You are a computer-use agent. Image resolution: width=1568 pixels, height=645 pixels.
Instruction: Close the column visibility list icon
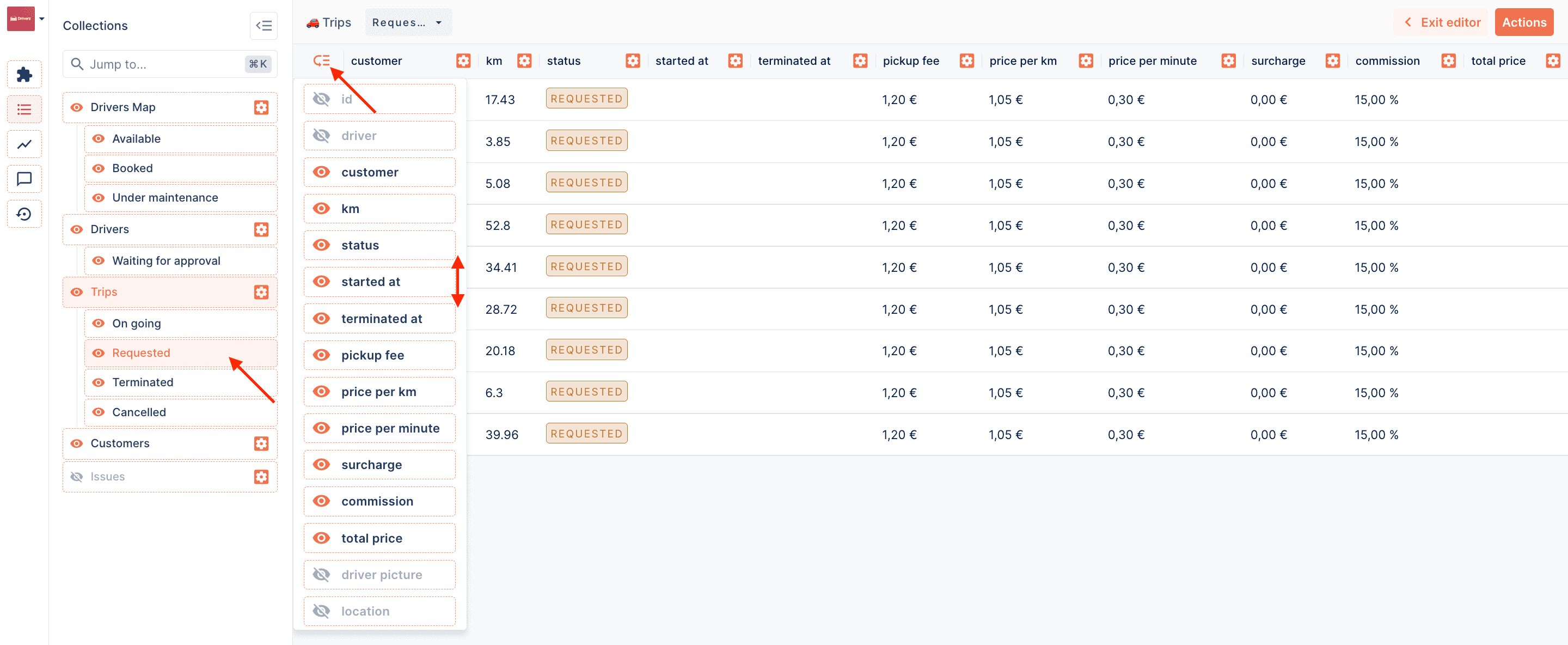(321, 61)
